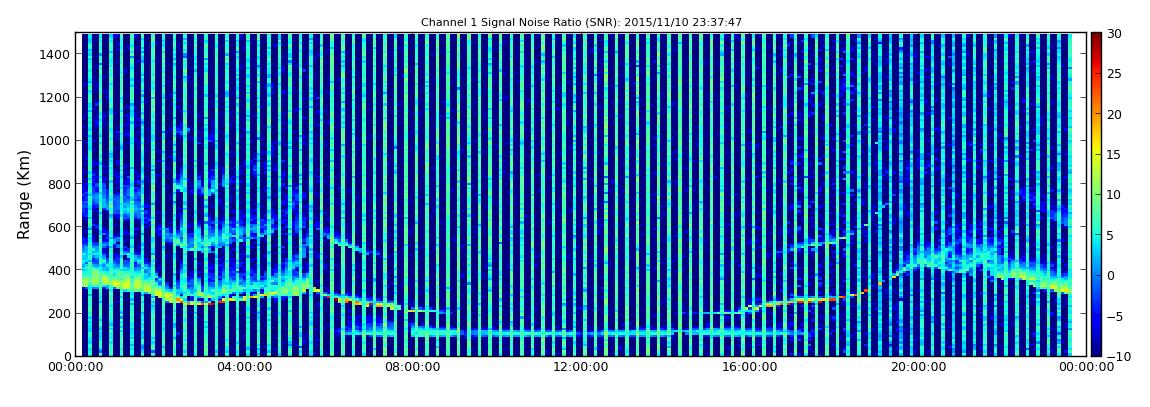Click the 08:00:00 time axis label
Image resolution: width=1150 pixels, height=407 pixels.
pos(414,367)
